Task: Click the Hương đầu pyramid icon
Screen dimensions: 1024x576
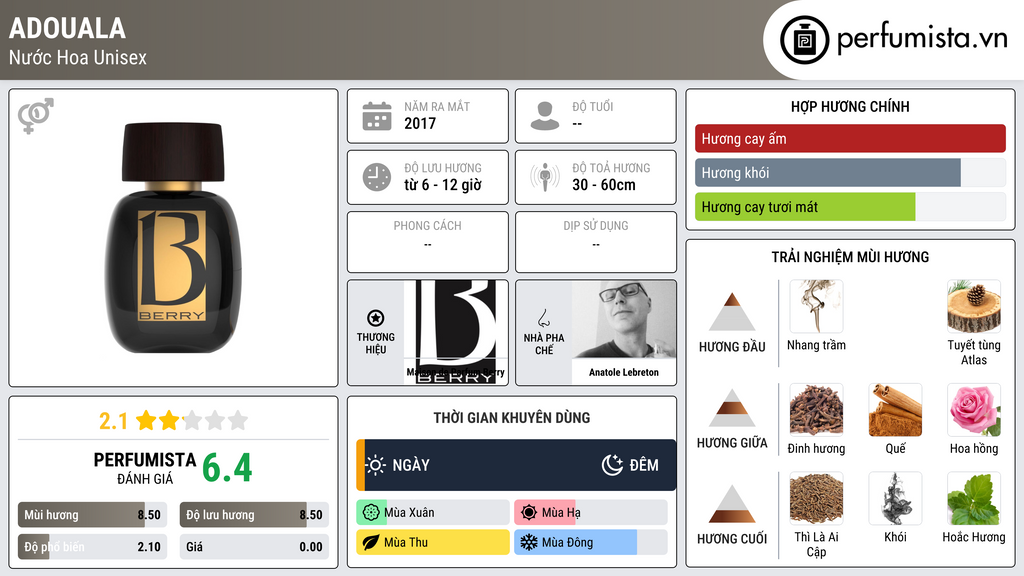Action: pyautogui.click(x=732, y=312)
